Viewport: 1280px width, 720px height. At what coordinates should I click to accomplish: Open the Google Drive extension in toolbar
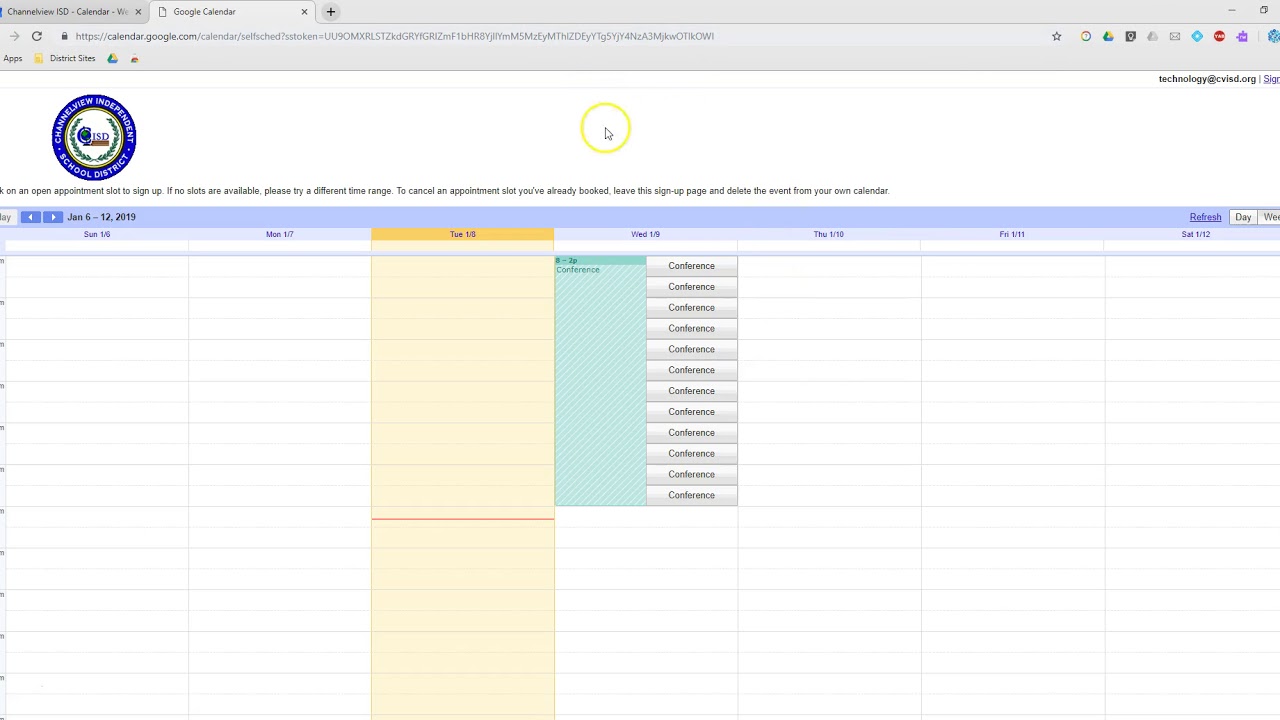pyautogui.click(x=1108, y=36)
